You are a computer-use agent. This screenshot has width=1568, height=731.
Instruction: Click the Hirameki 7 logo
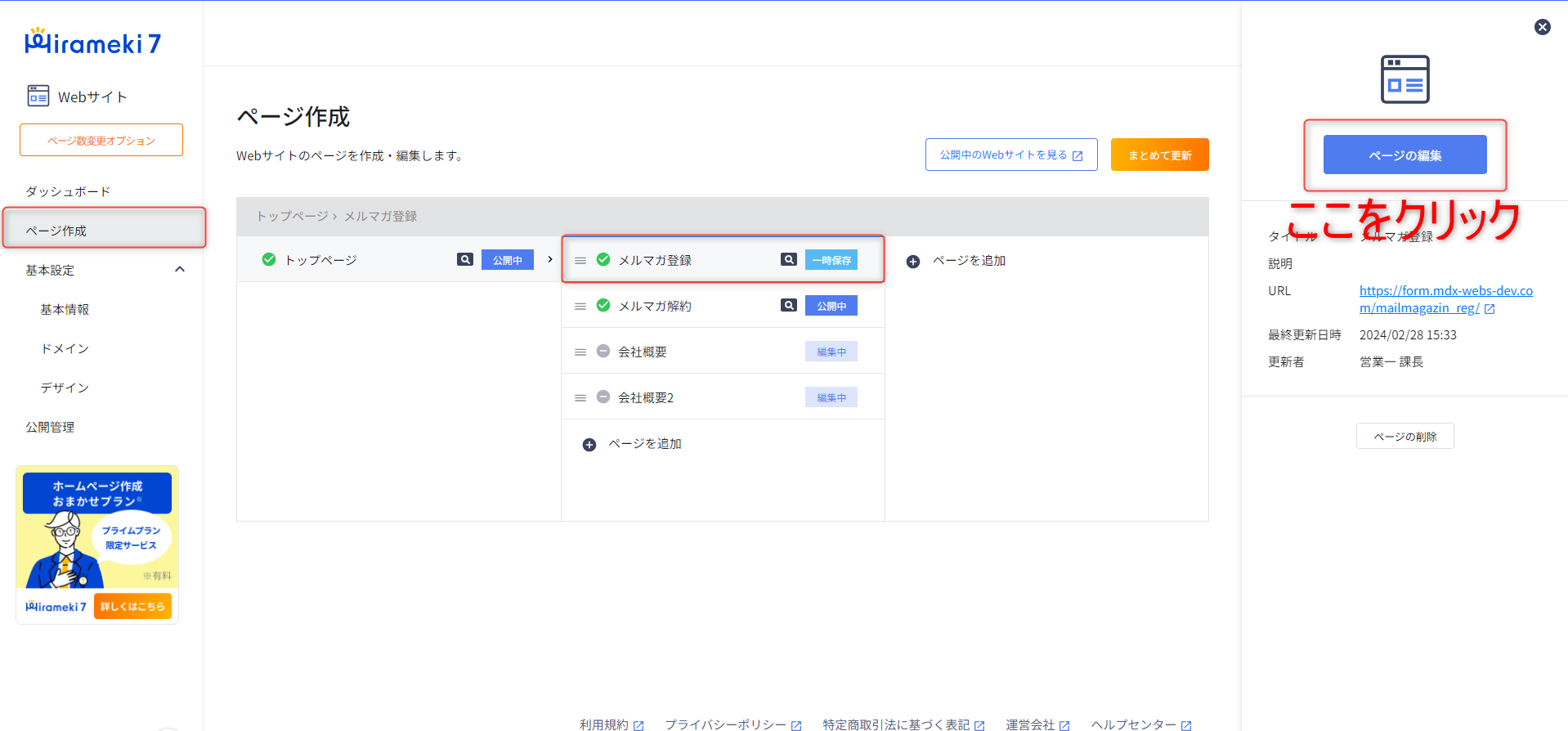click(93, 43)
